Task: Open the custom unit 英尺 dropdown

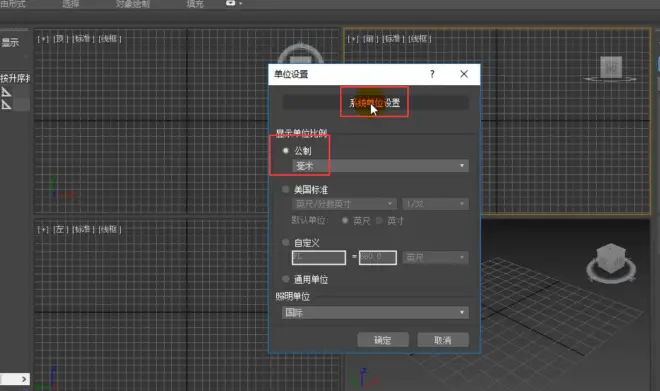Action: click(435, 257)
